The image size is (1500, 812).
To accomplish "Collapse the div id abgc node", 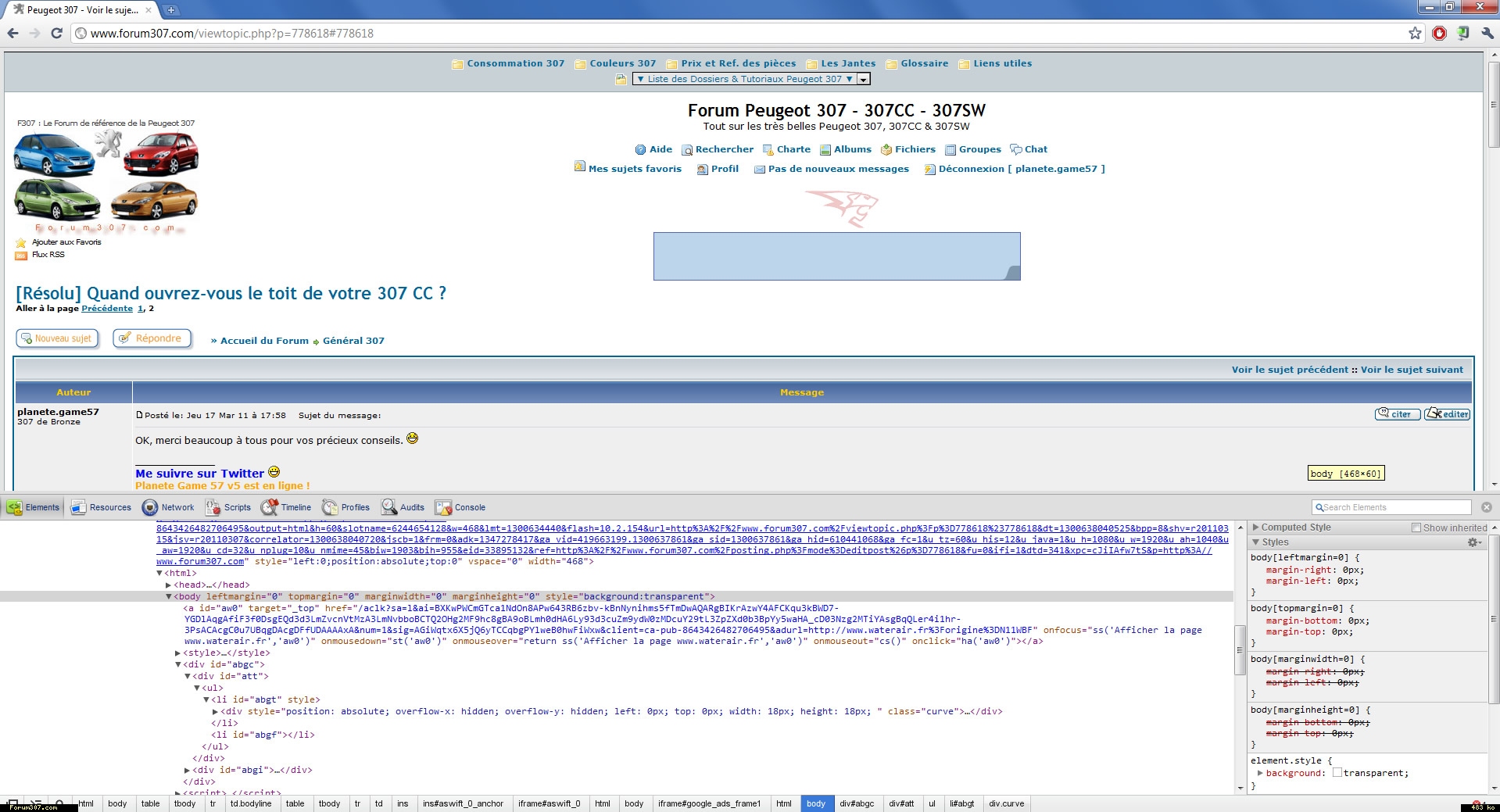I will pyautogui.click(x=177, y=664).
